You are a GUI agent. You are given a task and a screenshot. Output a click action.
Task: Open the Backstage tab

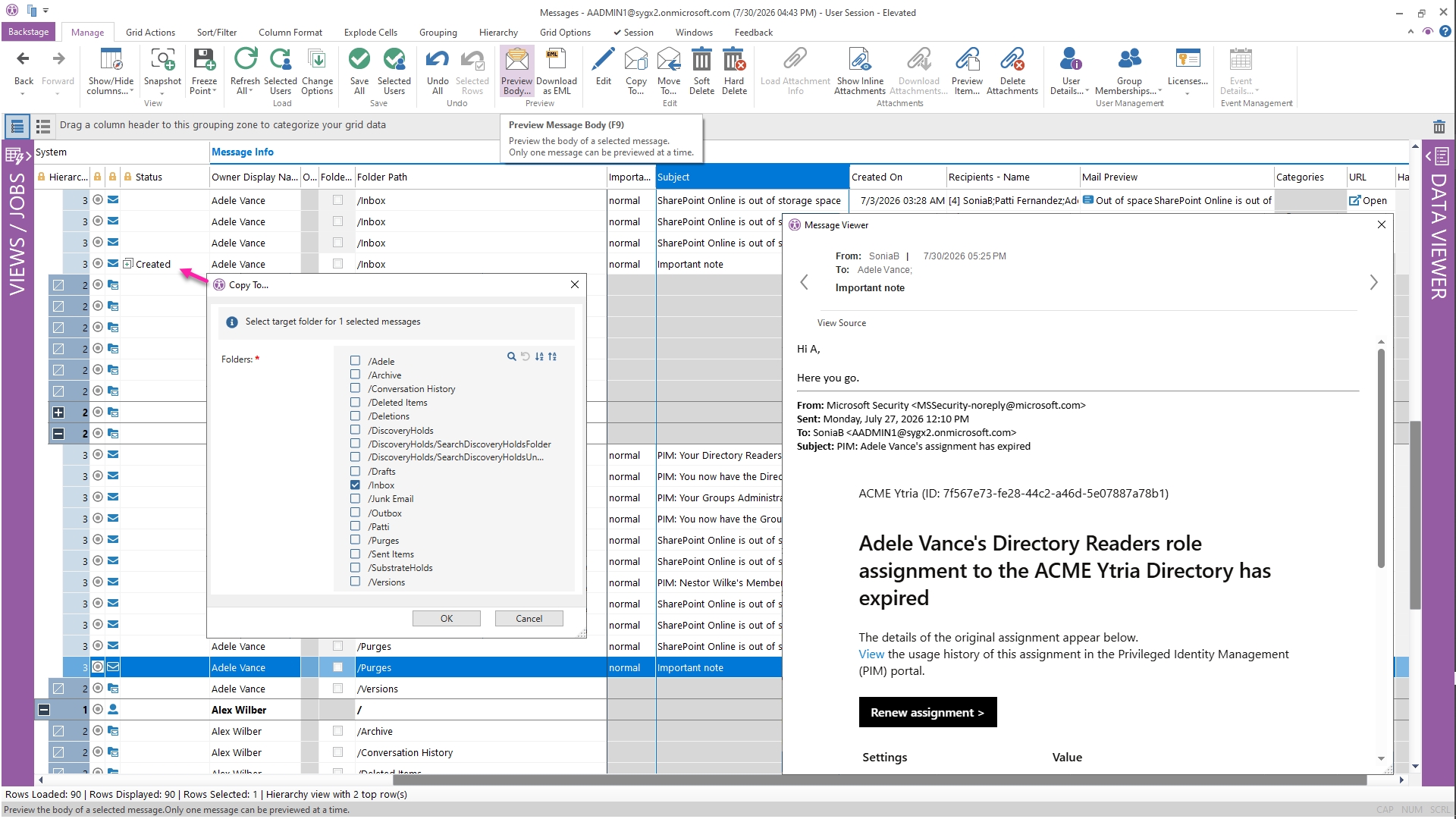pyautogui.click(x=28, y=32)
